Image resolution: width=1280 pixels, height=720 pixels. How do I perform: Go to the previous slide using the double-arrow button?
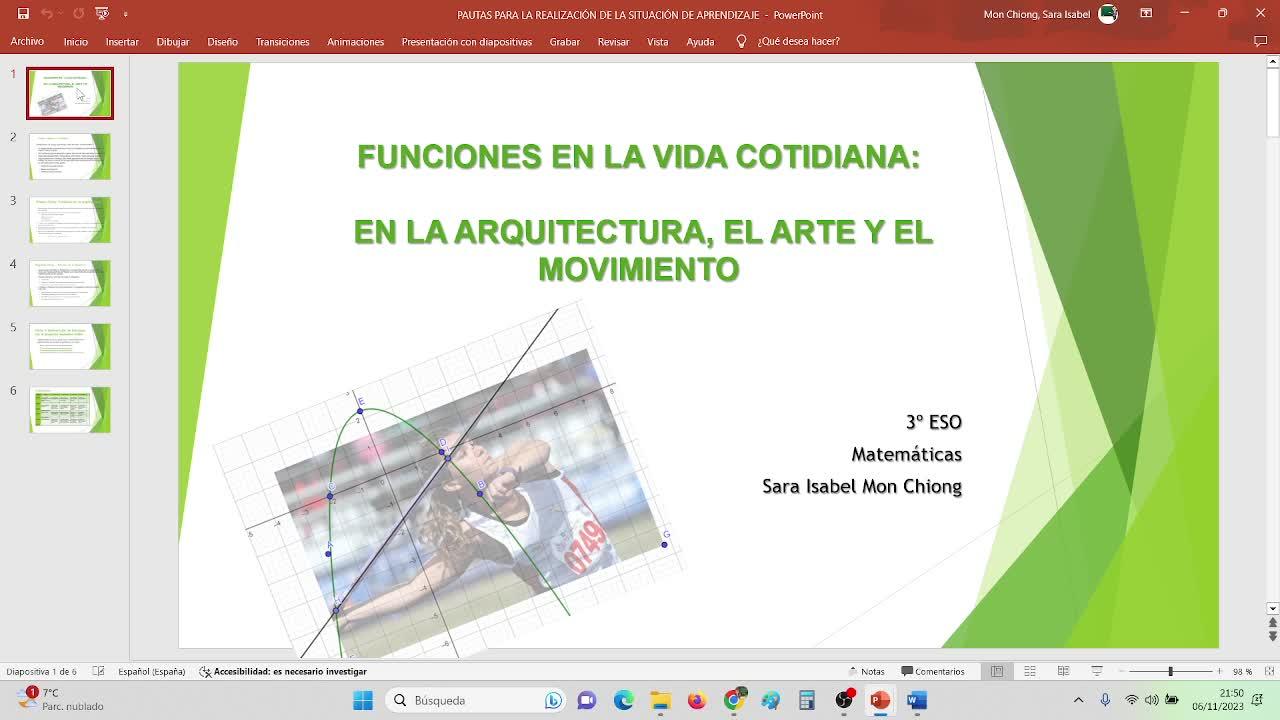click(1272, 623)
